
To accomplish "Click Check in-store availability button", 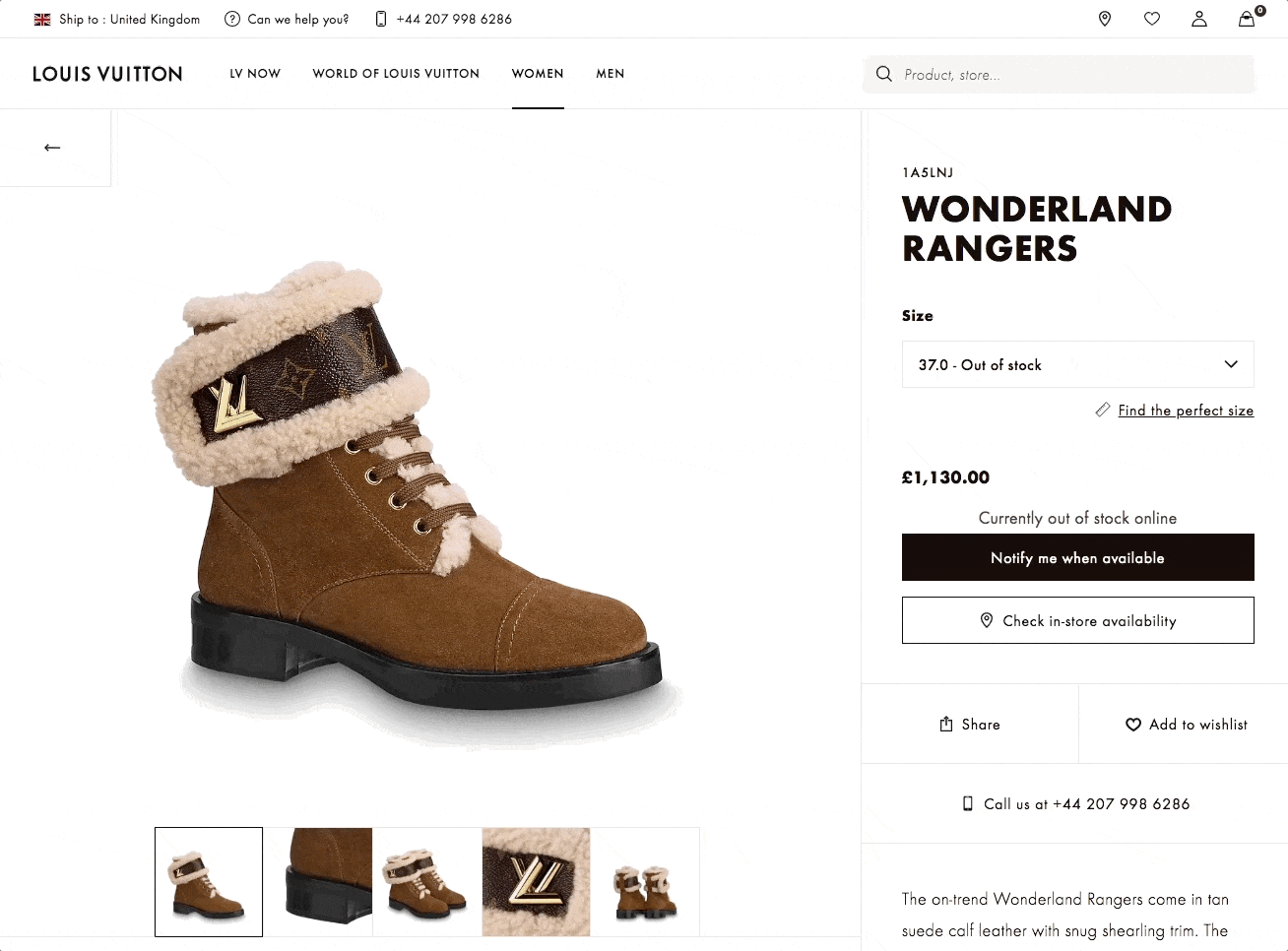I will 1077,620.
